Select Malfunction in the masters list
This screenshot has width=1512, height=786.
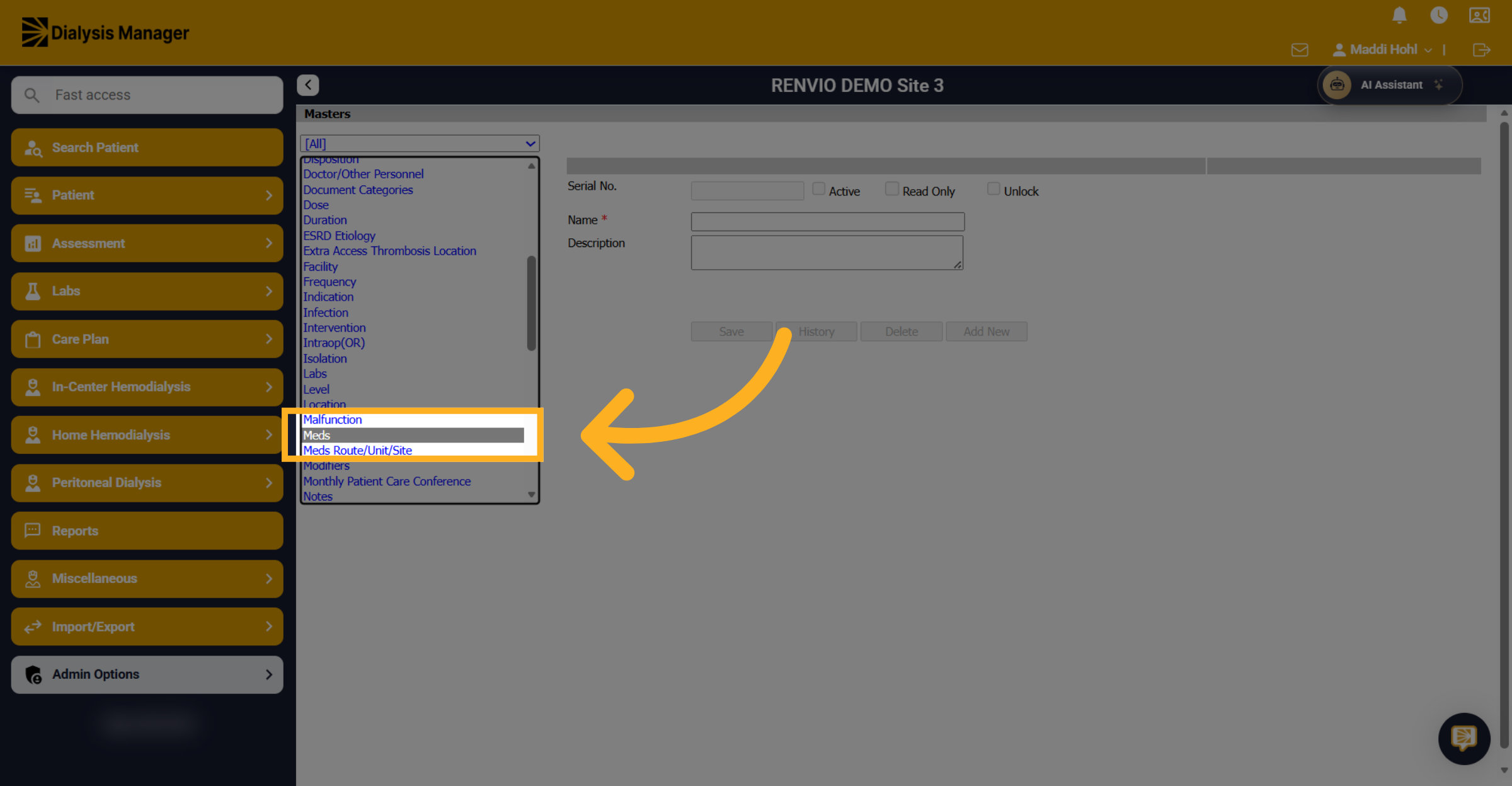pos(333,420)
